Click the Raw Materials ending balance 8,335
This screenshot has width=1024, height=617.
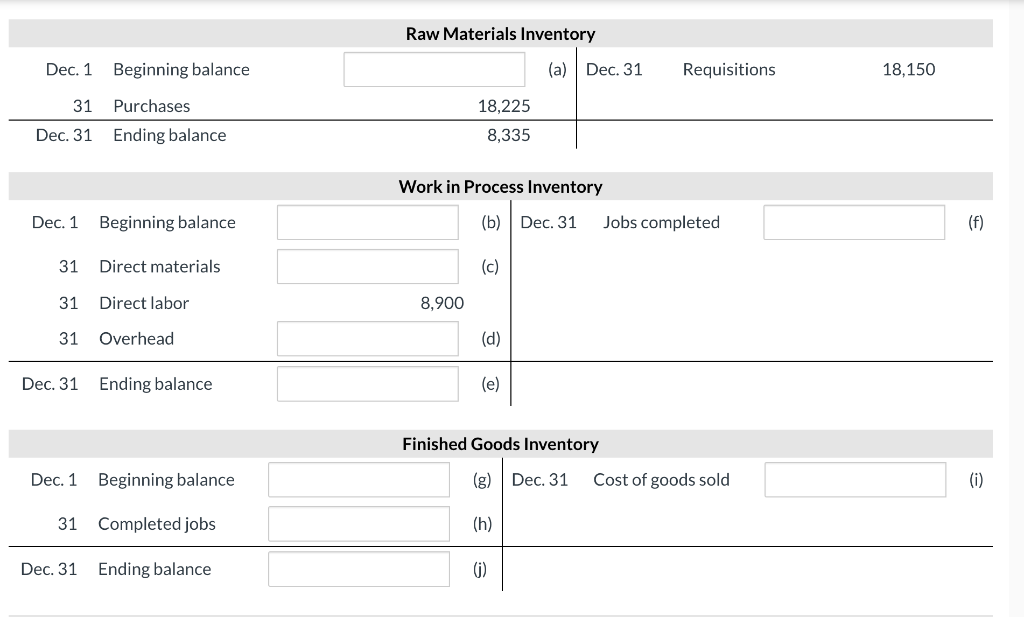coord(509,135)
